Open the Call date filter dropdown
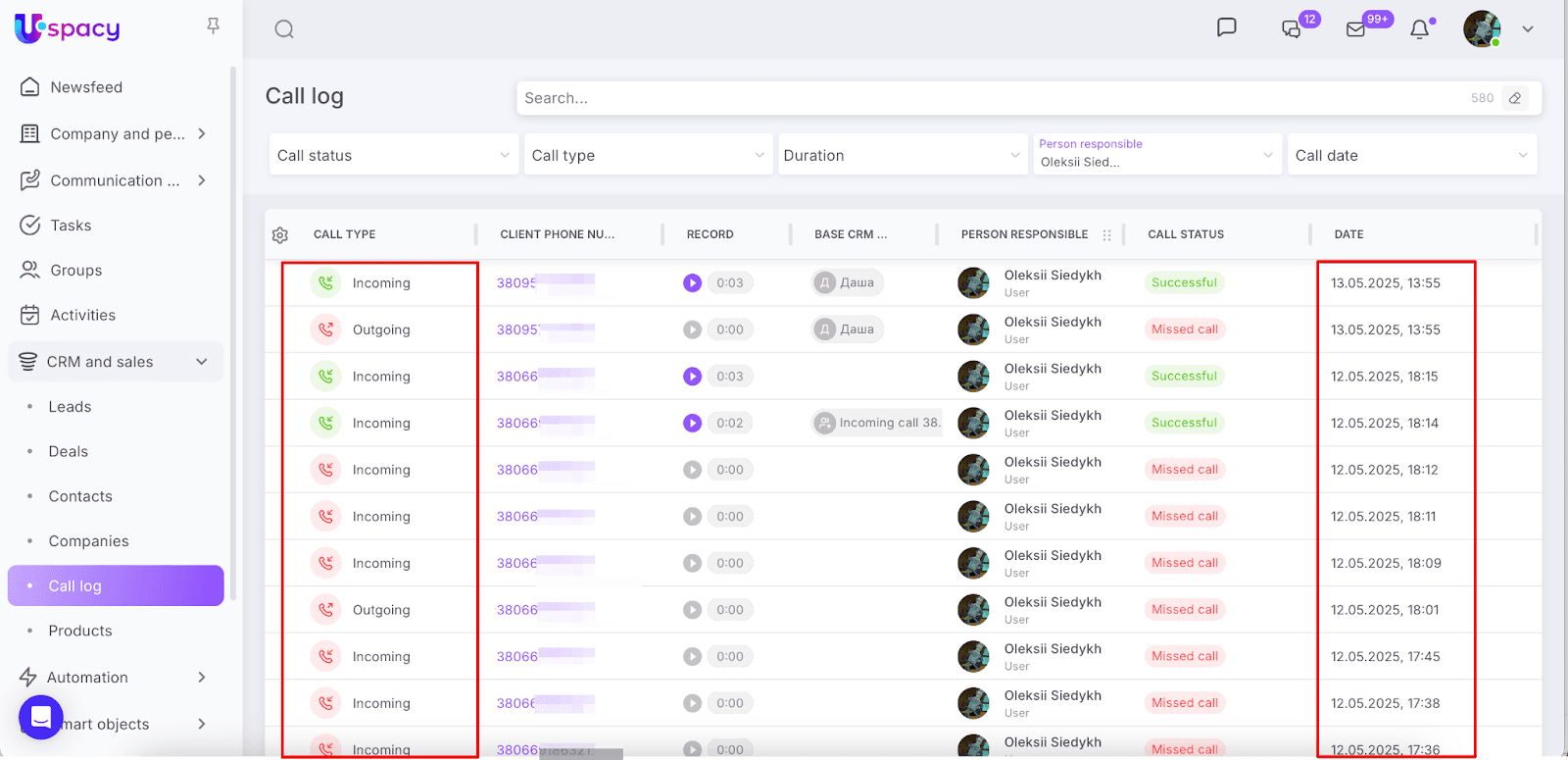This screenshot has width=1568, height=760. click(x=1411, y=156)
